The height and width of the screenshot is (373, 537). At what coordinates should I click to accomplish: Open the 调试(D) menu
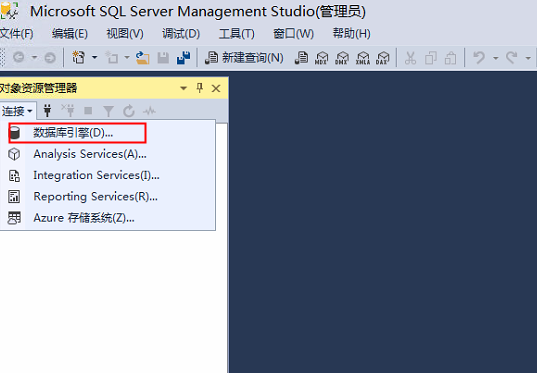click(180, 34)
